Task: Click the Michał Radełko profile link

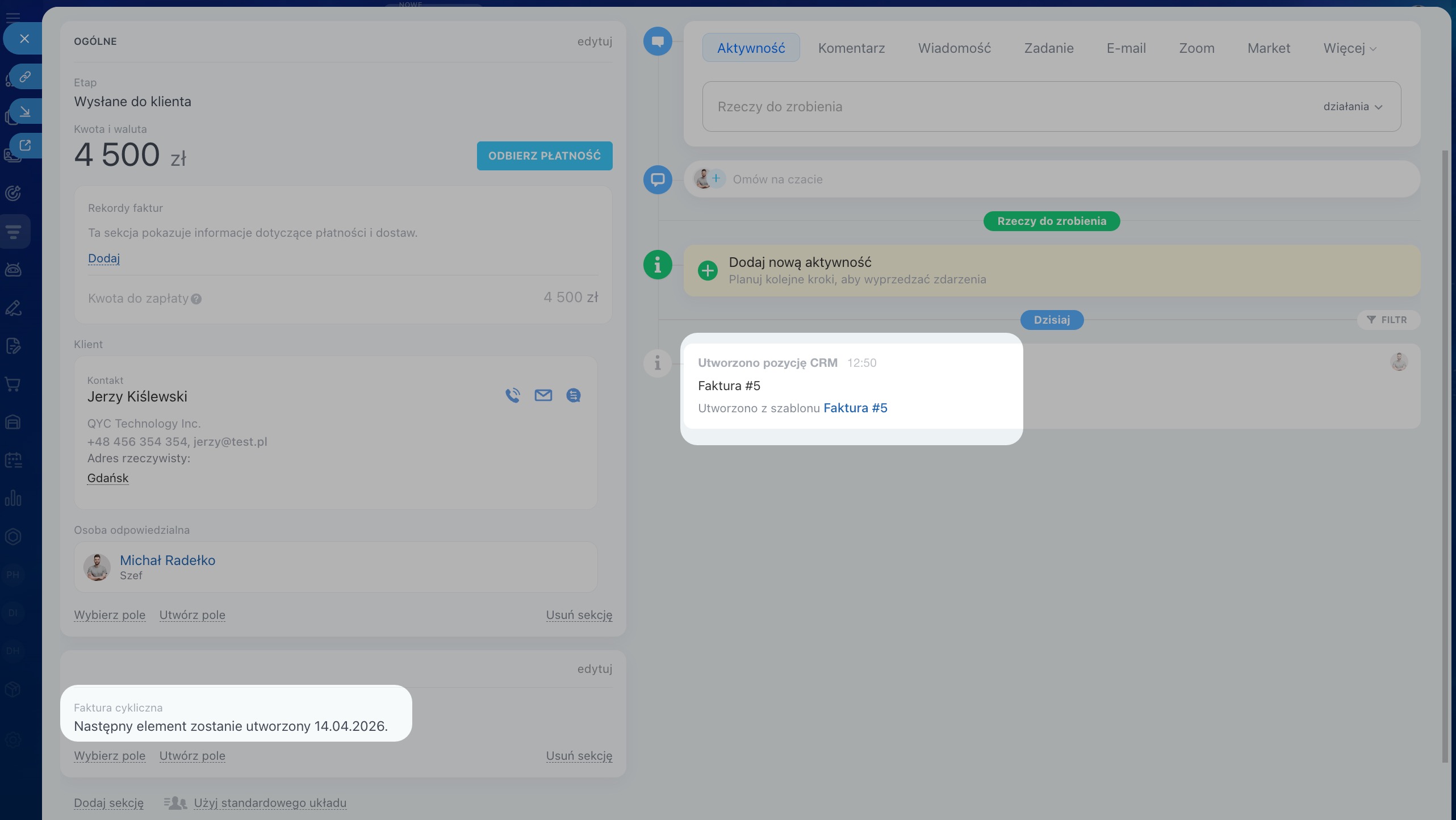Action: [x=168, y=560]
